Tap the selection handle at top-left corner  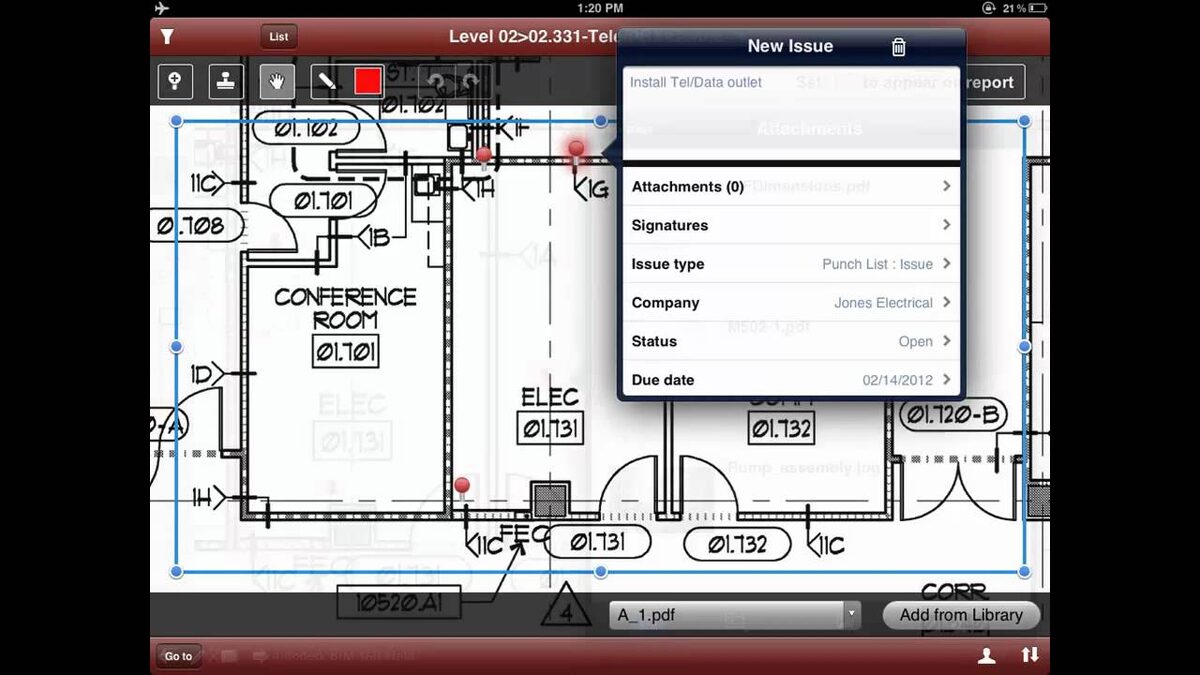[177, 121]
